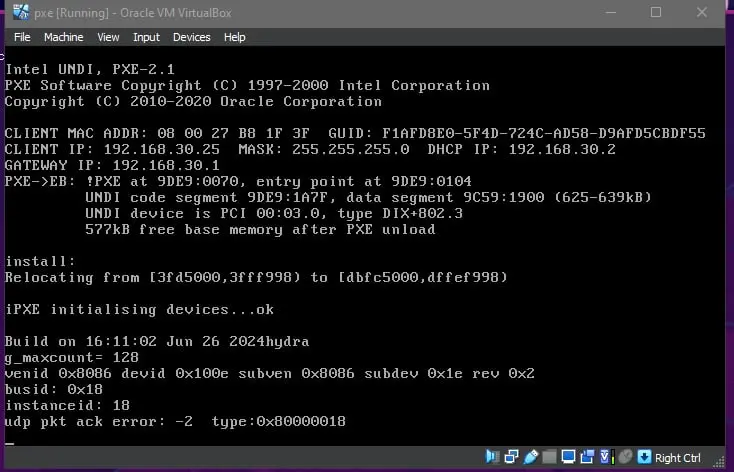Click the 'Intel UNDI, PXE-2.1' line

[90, 69]
